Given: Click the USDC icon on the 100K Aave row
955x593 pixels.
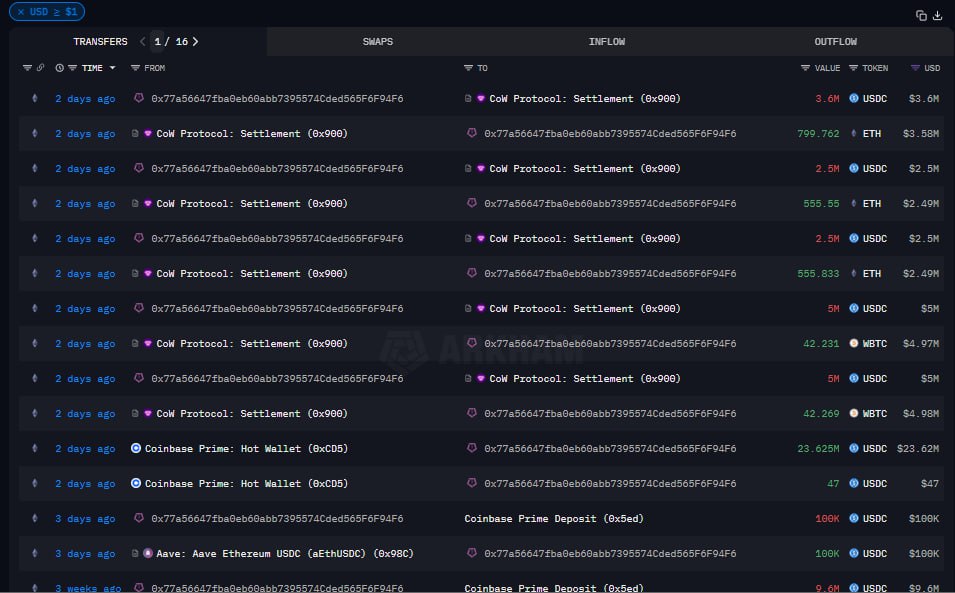Looking at the screenshot, I should tap(854, 553).
